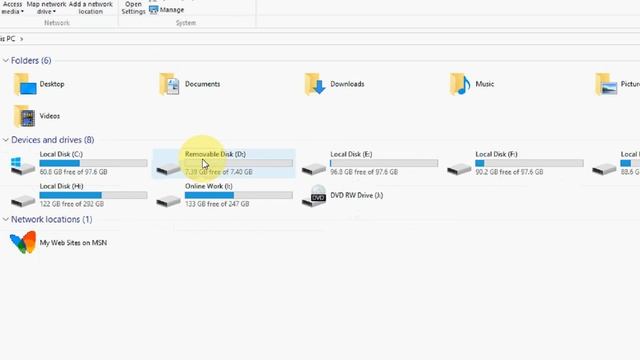Click This PC in the address bar
640x360 pixels.
pyautogui.click(x=7, y=39)
